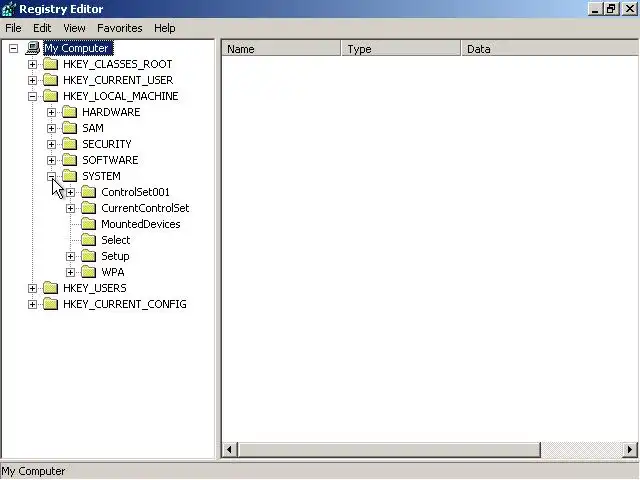Expand the HKEY_CURRENT_USER node
The width and height of the screenshot is (640, 480).
point(32,80)
